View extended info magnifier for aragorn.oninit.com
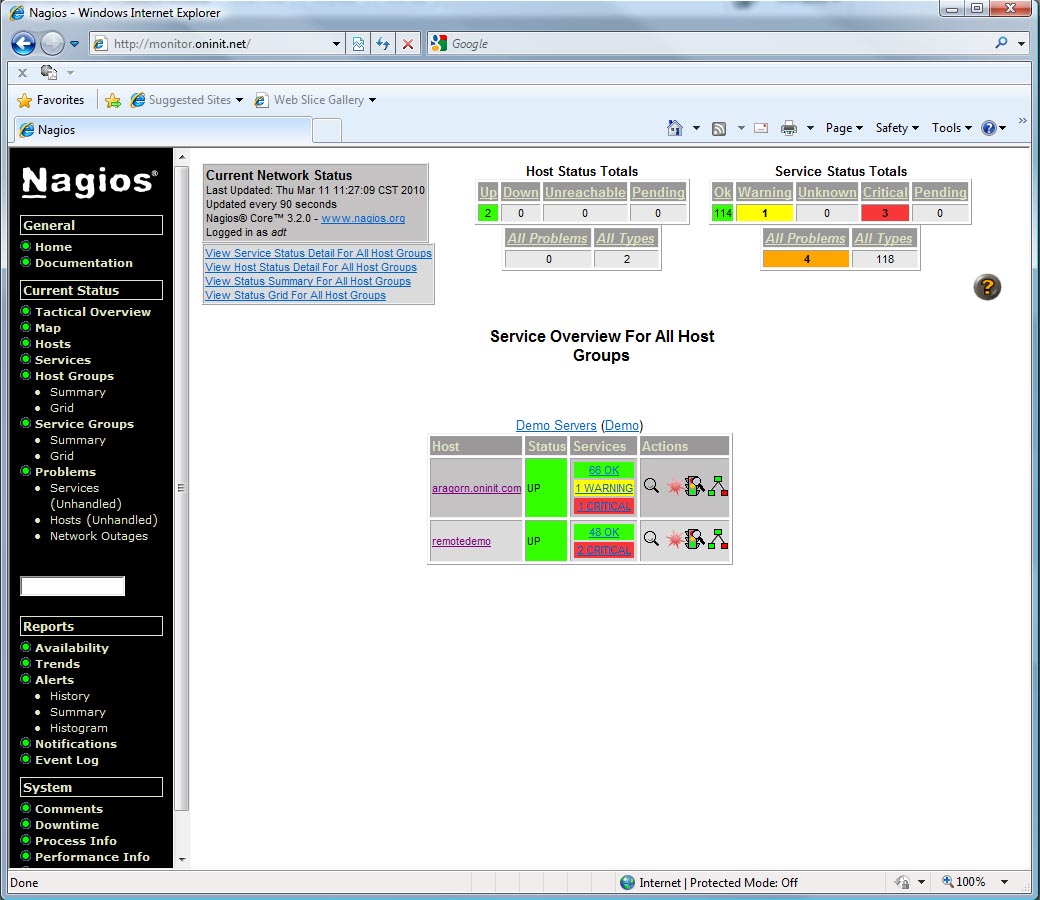The height and width of the screenshot is (900, 1040). pos(651,486)
